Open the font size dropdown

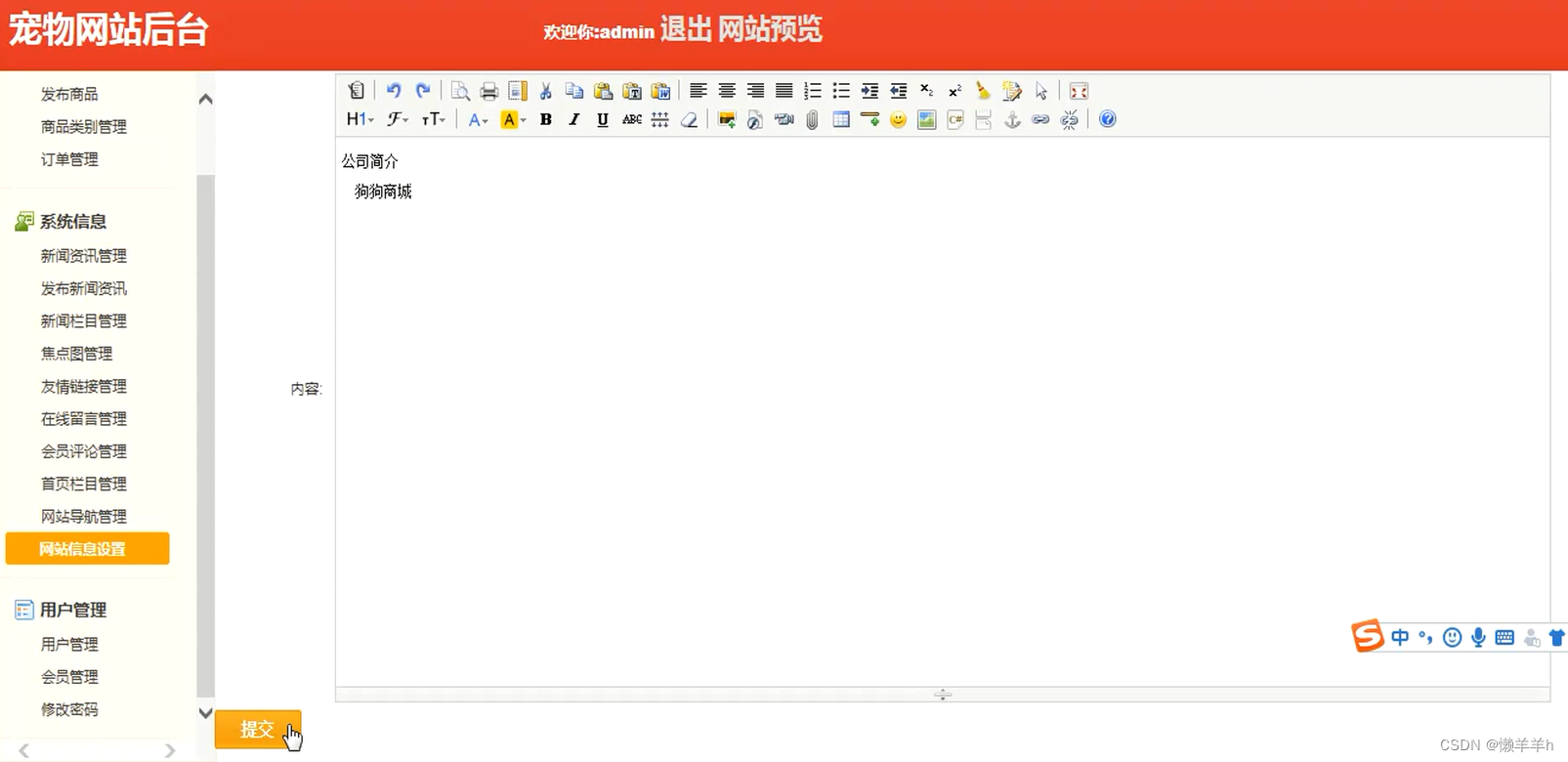tap(434, 119)
